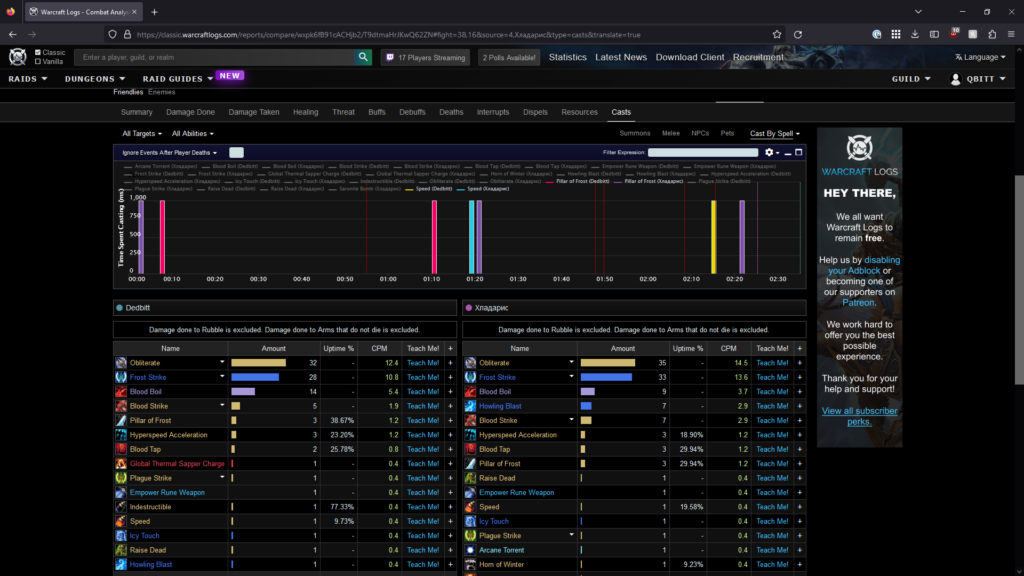
Task: Click the QBITT user avatar icon
Action: point(955,79)
